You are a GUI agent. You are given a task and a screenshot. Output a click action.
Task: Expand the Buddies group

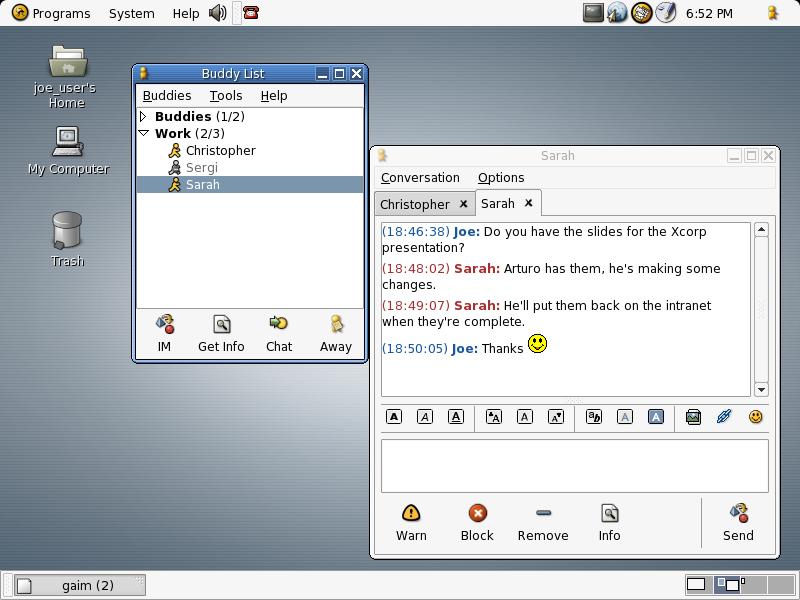(x=143, y=116)
